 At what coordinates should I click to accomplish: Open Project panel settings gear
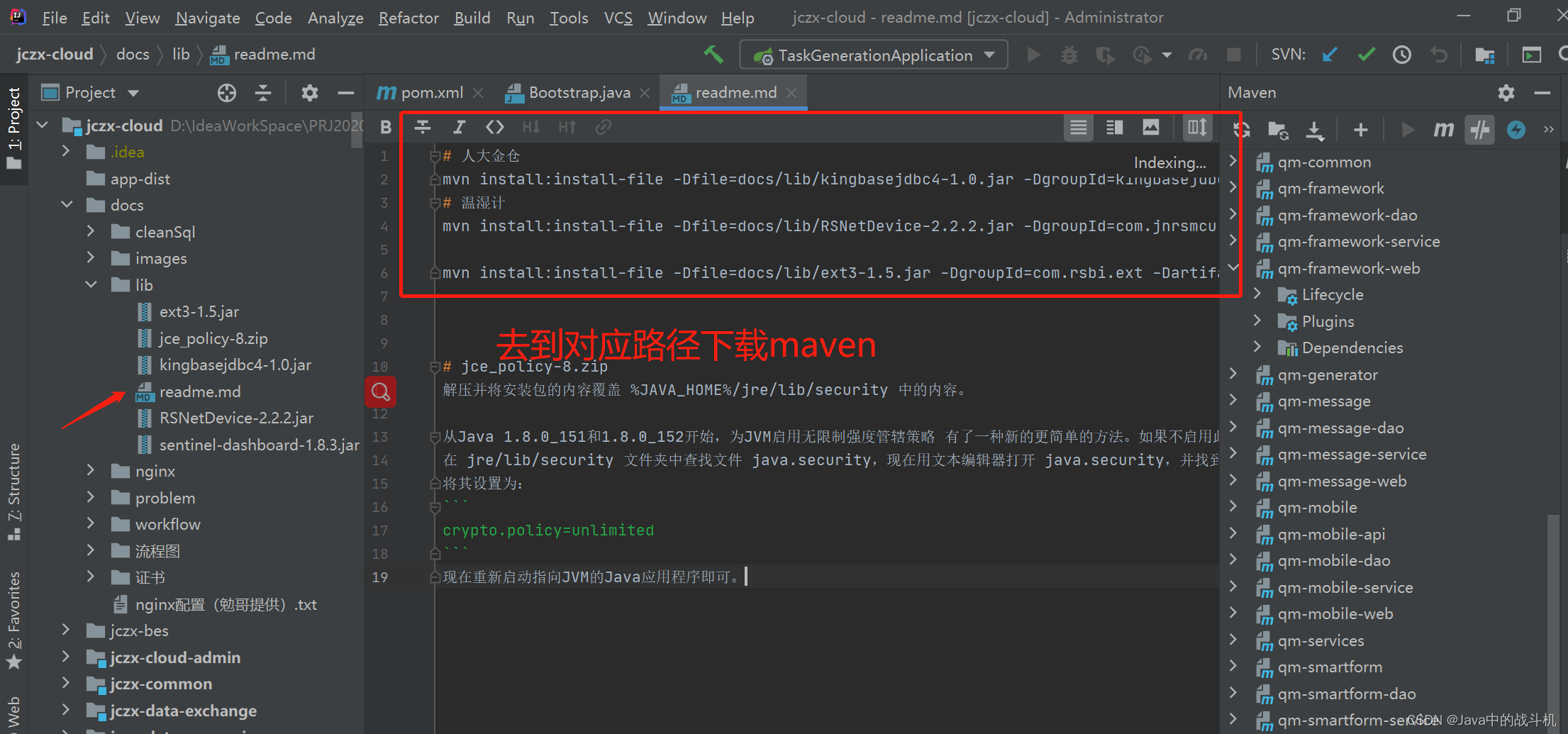click(310, 93)
